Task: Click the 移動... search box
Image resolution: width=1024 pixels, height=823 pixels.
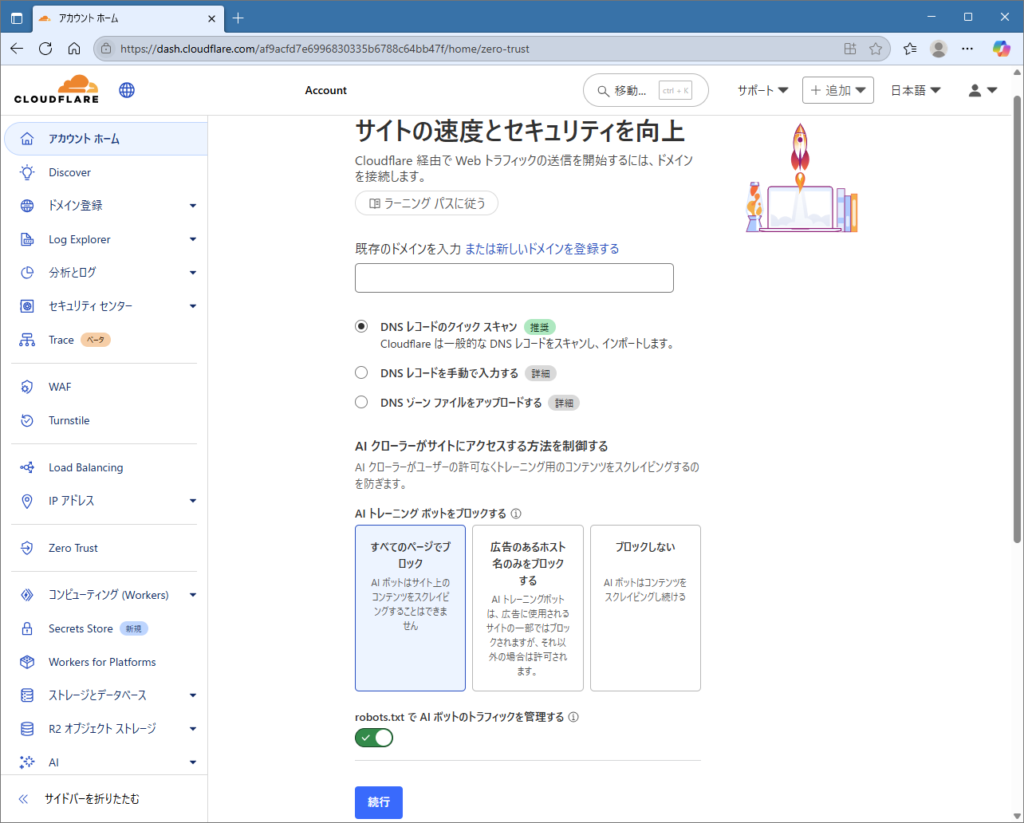Action: point(645,90)
